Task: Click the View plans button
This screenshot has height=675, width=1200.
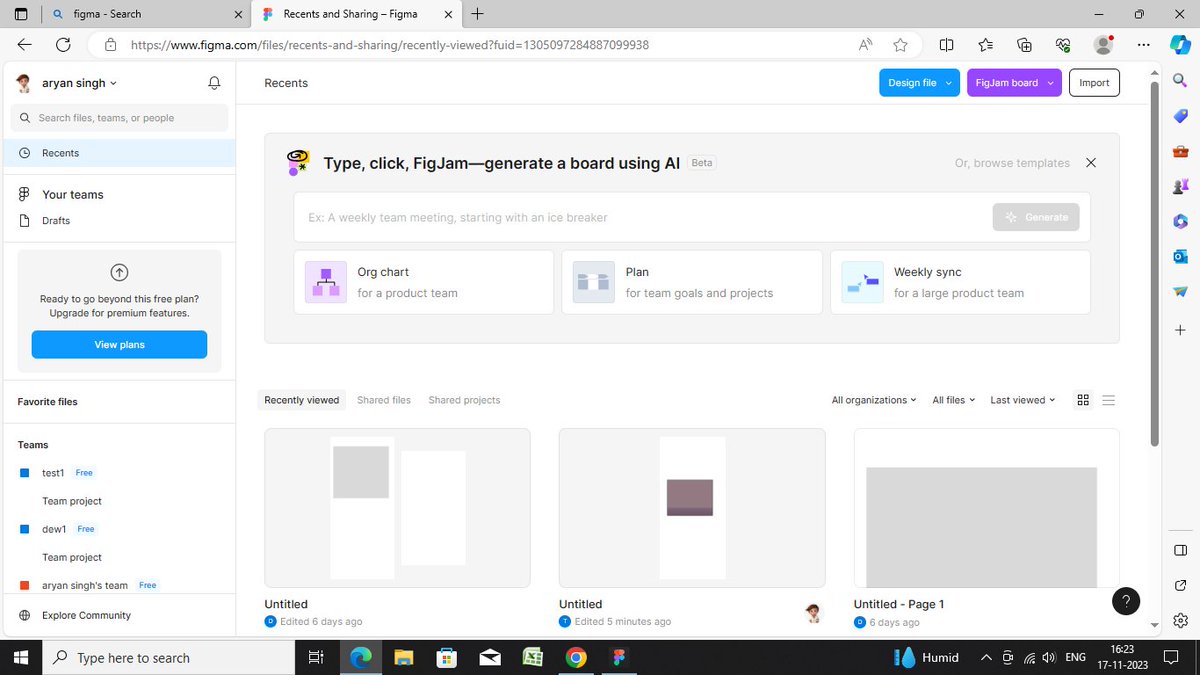Action: tap(119, 344)
